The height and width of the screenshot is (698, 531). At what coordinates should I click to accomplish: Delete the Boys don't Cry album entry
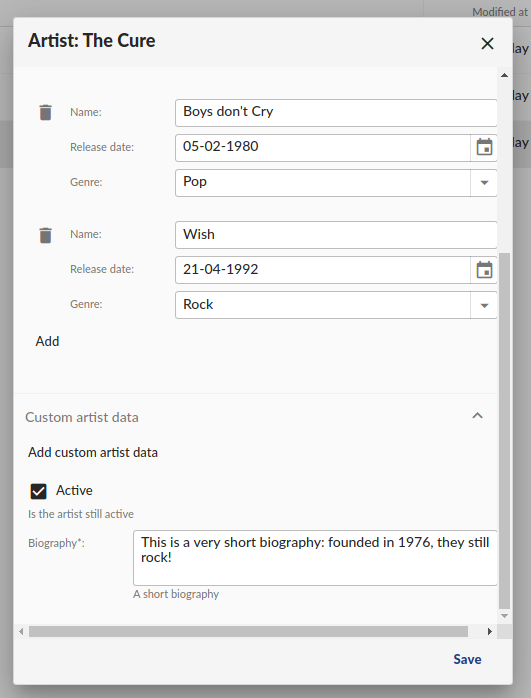[45, 112]
